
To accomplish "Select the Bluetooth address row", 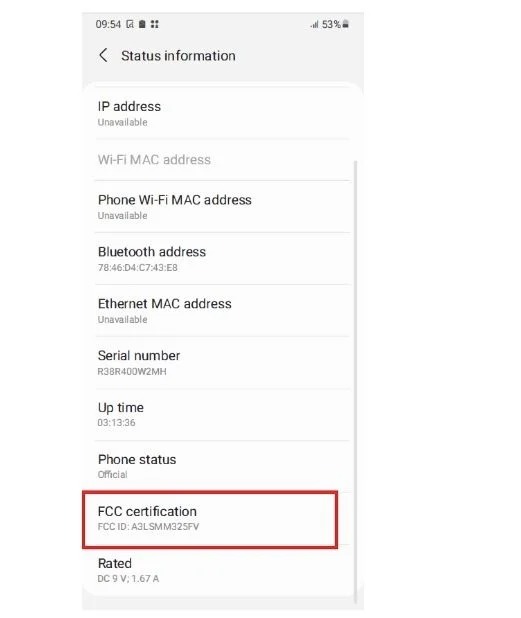I will point(223,259).
